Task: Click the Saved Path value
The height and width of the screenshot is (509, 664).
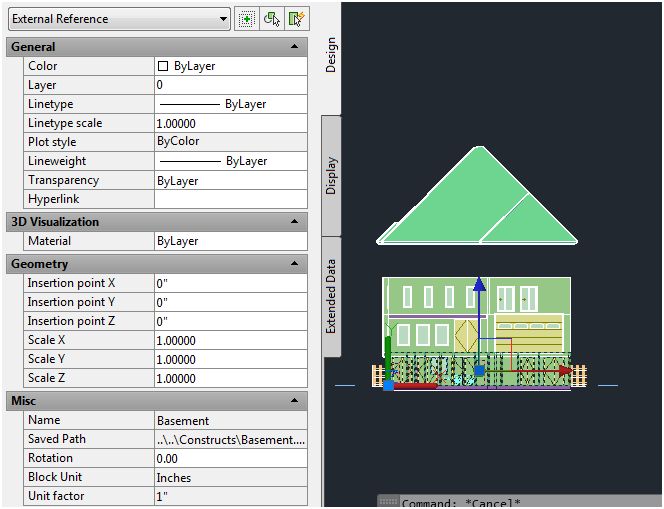Action: point(231,439)
